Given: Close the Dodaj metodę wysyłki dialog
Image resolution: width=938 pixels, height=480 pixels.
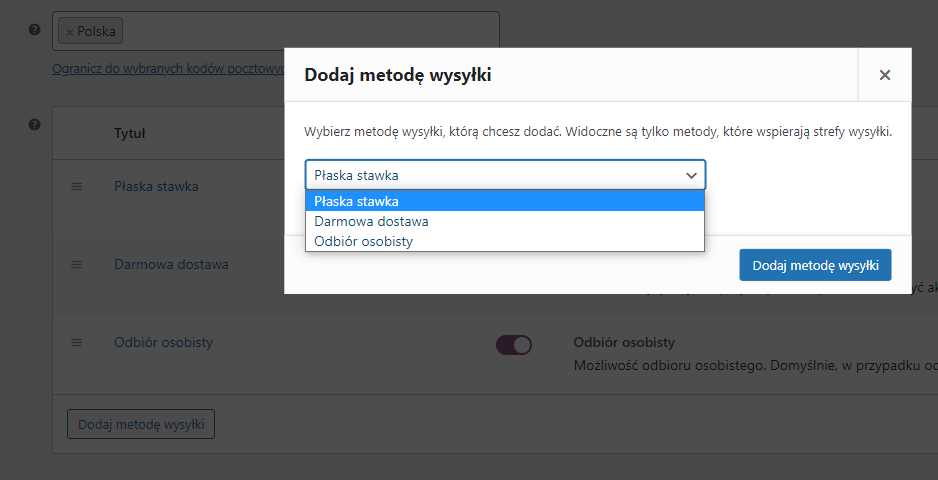Looking at the screenshot, I should pos(885,75).
